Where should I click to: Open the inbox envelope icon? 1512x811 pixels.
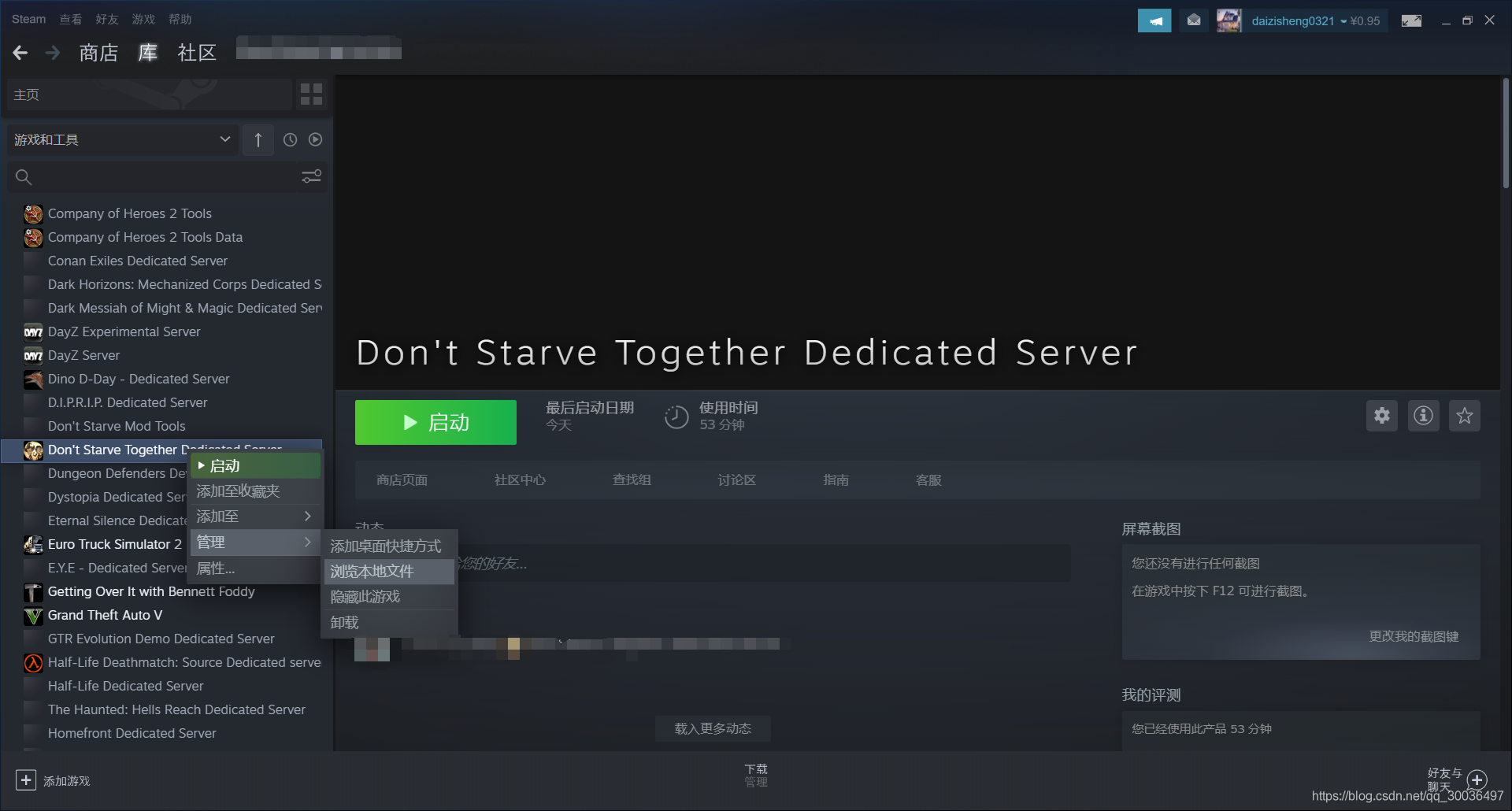tap(1194, 20)
